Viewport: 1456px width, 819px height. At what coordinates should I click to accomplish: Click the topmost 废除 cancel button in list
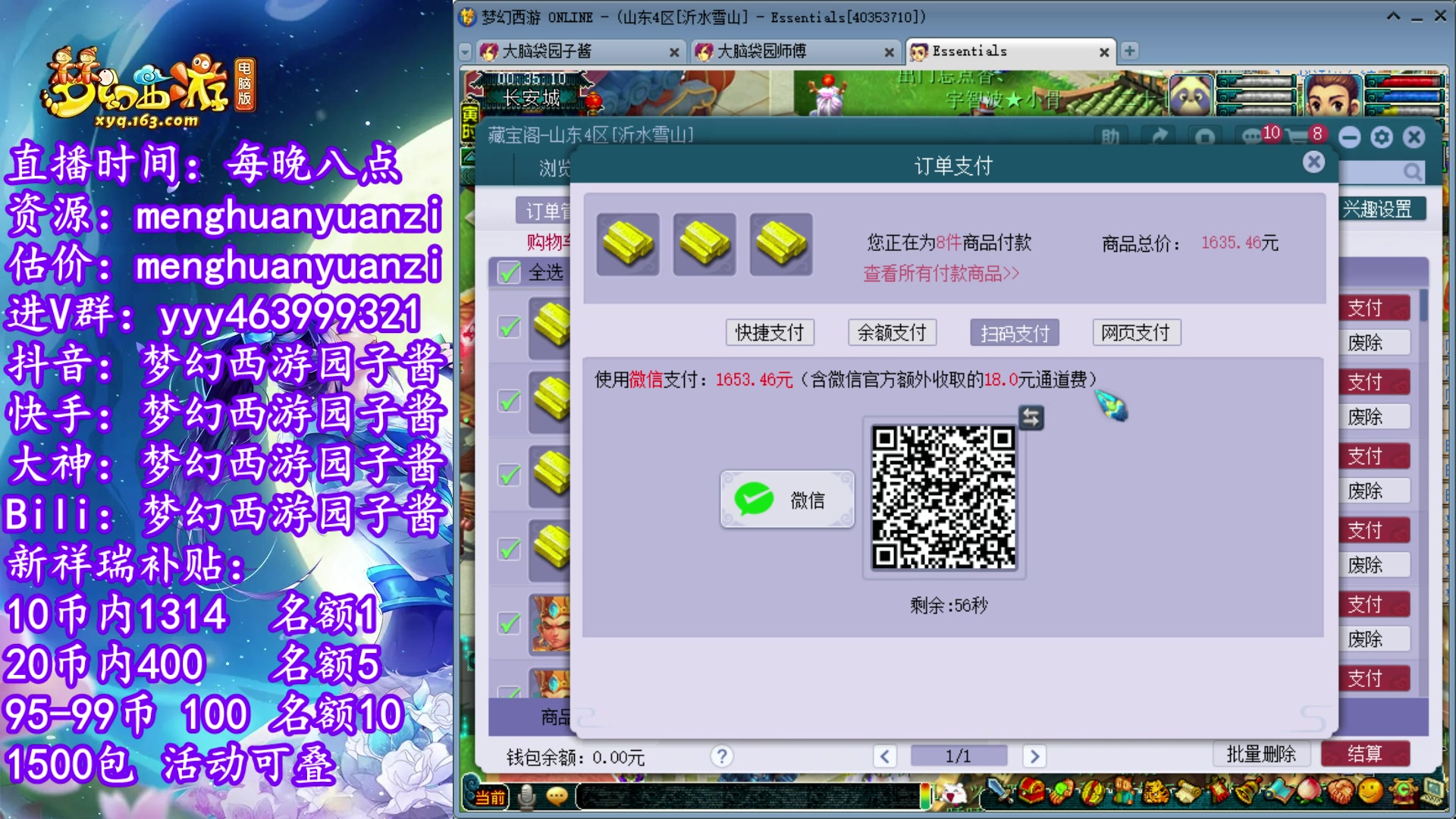[1373, 343]
